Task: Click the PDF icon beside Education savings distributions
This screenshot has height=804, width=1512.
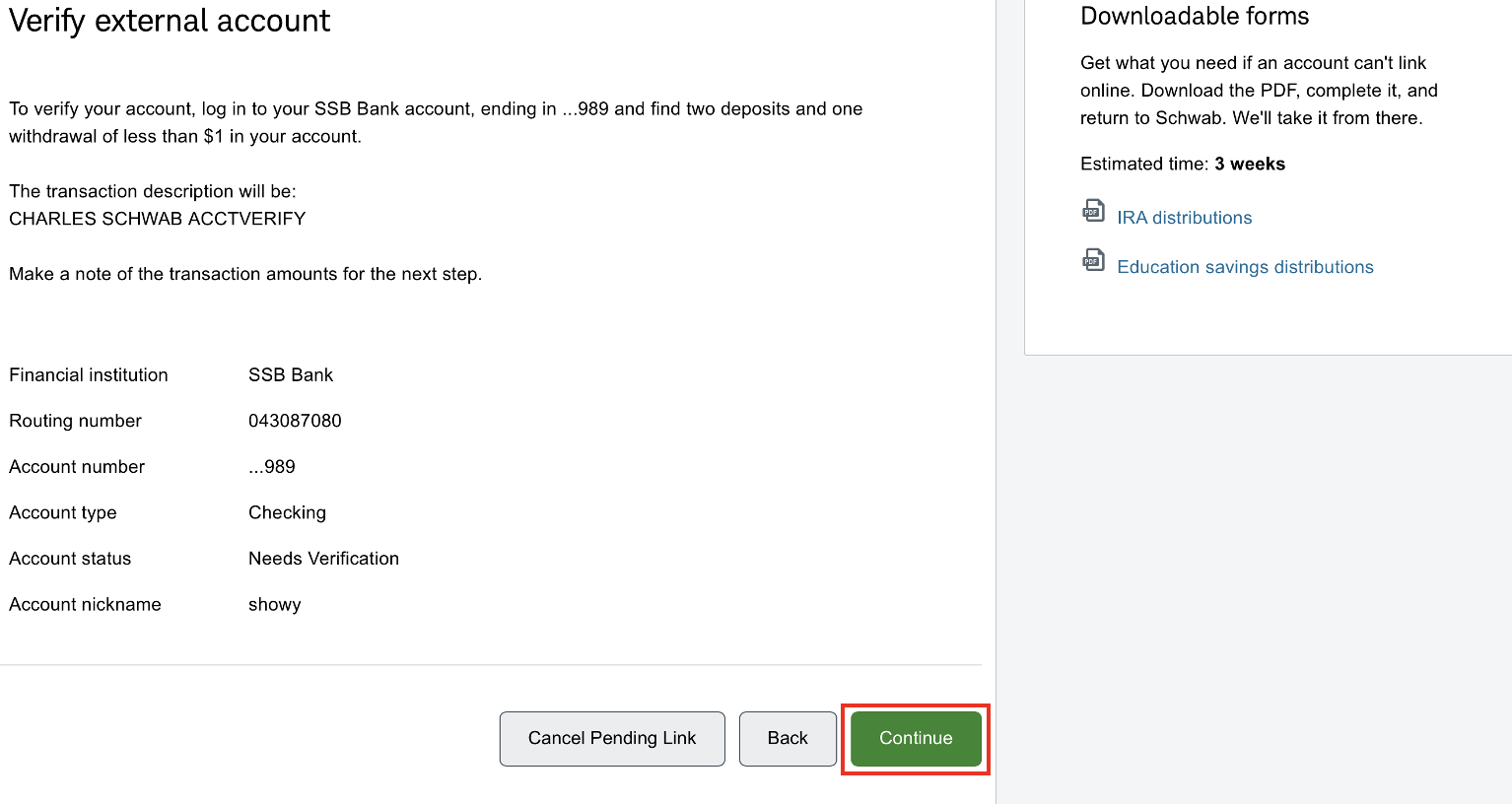Action: pos(1093,260)
